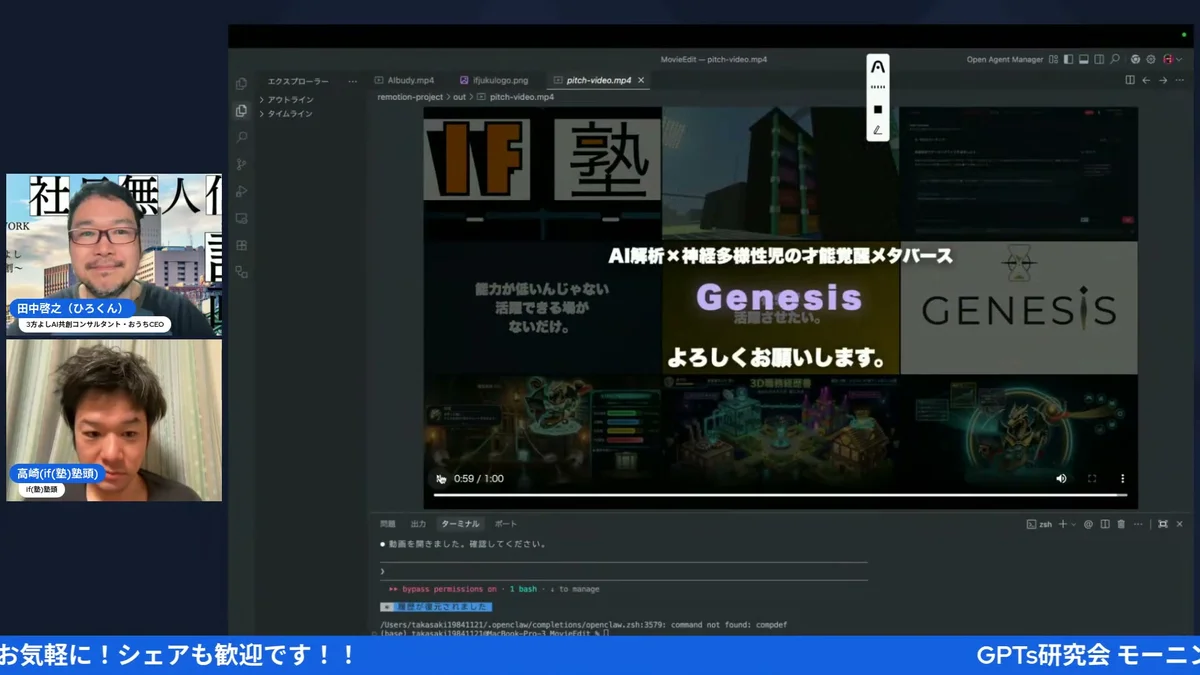This screenshot has width=1200, height=675.
Task: Click the Explorer icon in the activity bar
Action: (241, 111)
